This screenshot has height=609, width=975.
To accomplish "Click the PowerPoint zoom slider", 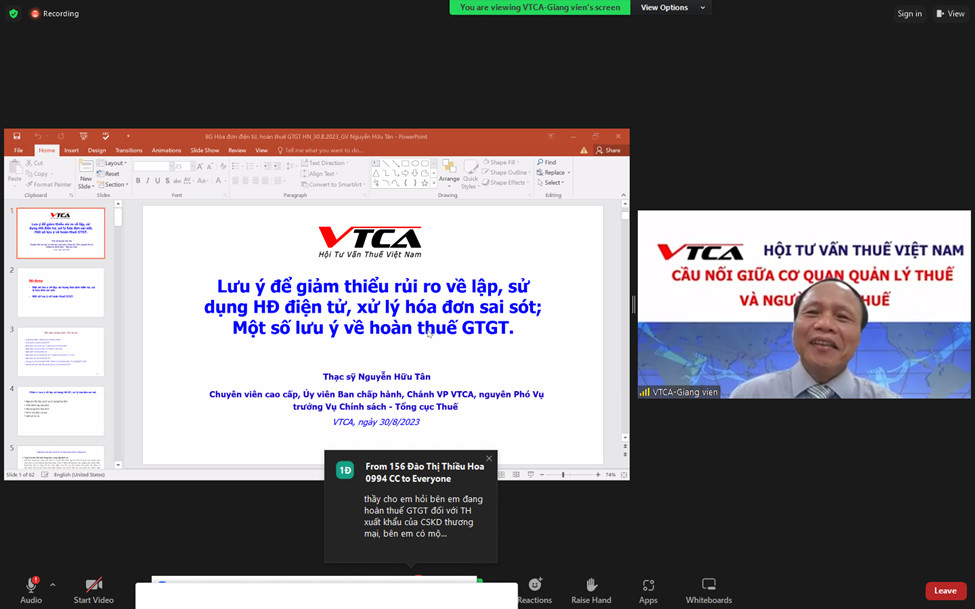I will tap(569, 475).
